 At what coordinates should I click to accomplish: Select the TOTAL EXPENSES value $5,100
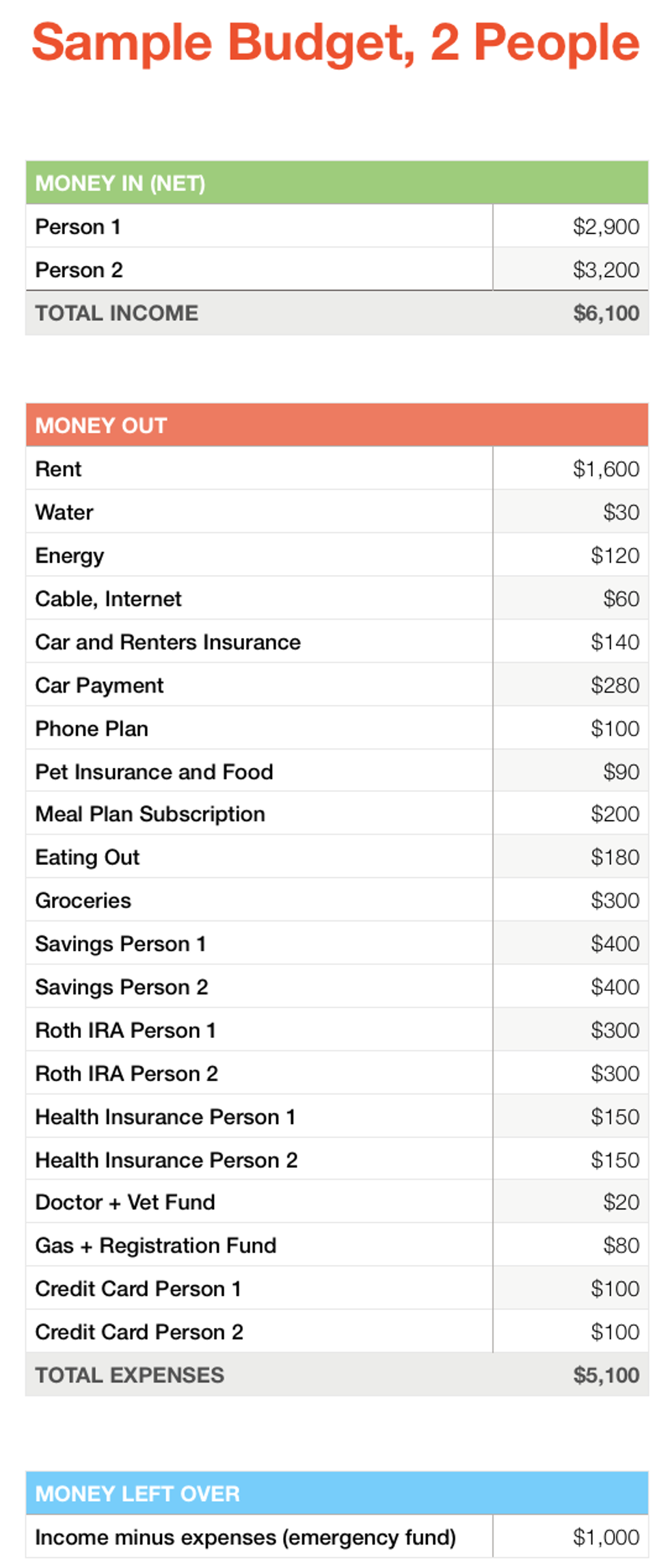606,1375
